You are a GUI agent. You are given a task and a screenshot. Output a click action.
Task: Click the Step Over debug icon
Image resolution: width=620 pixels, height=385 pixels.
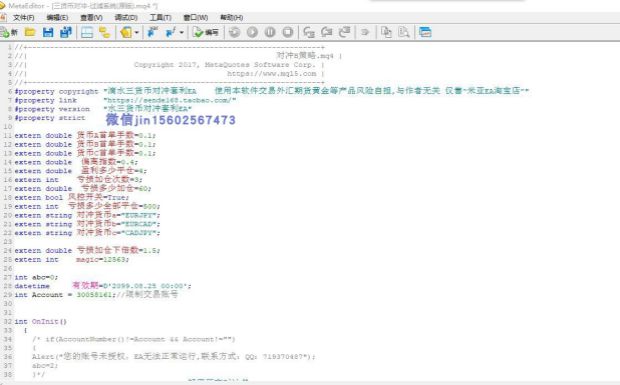tap(327, 32)
